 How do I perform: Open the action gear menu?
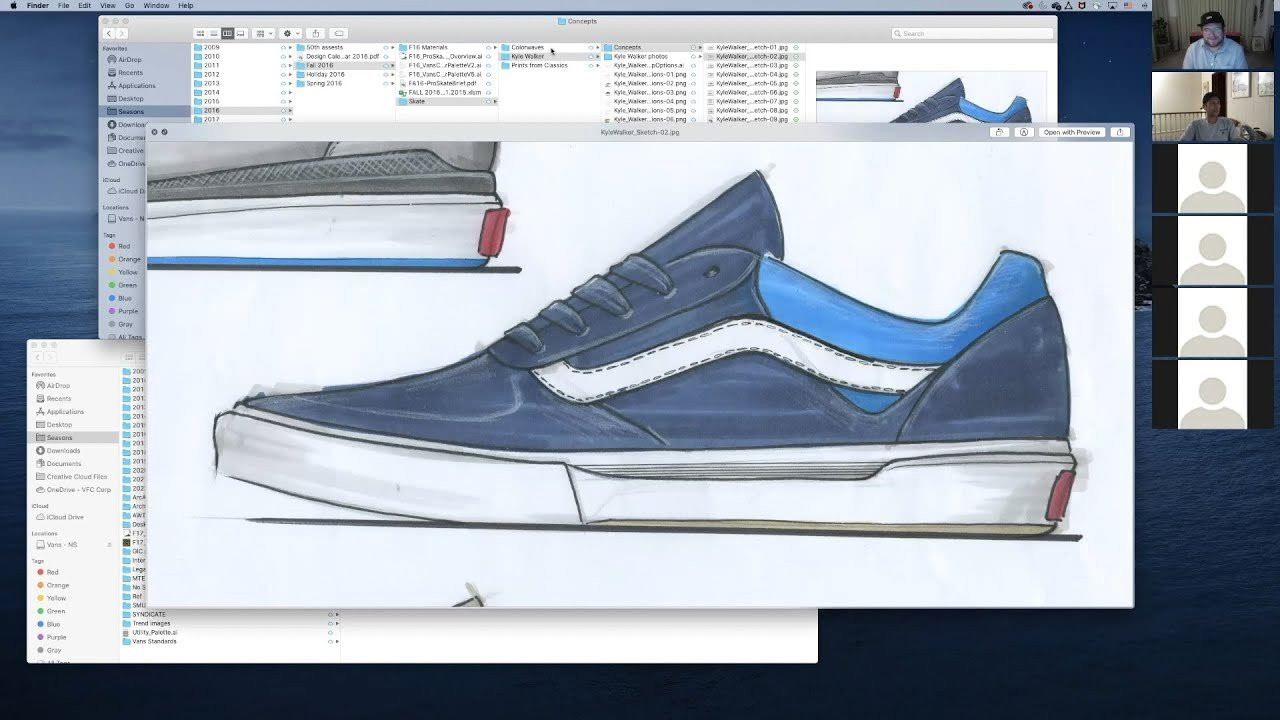tap(287, 33)
